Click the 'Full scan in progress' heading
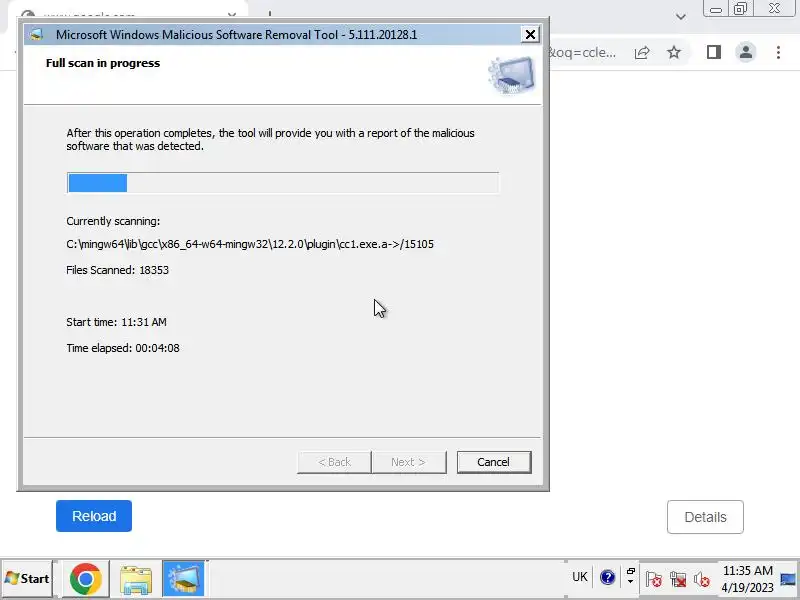800x600 pixels. tap(103, 63)
